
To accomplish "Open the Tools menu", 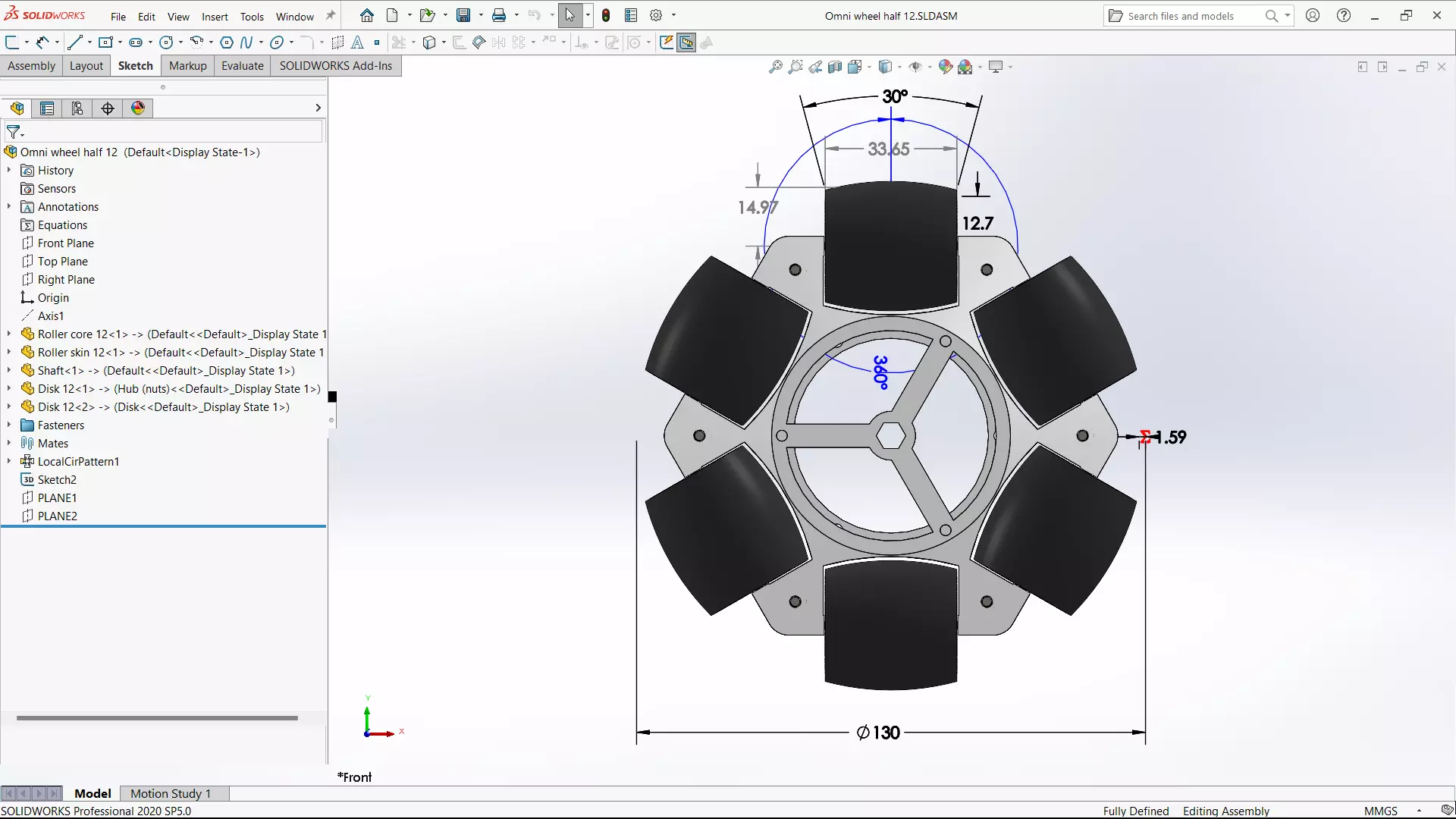I will tap(252, 16).
